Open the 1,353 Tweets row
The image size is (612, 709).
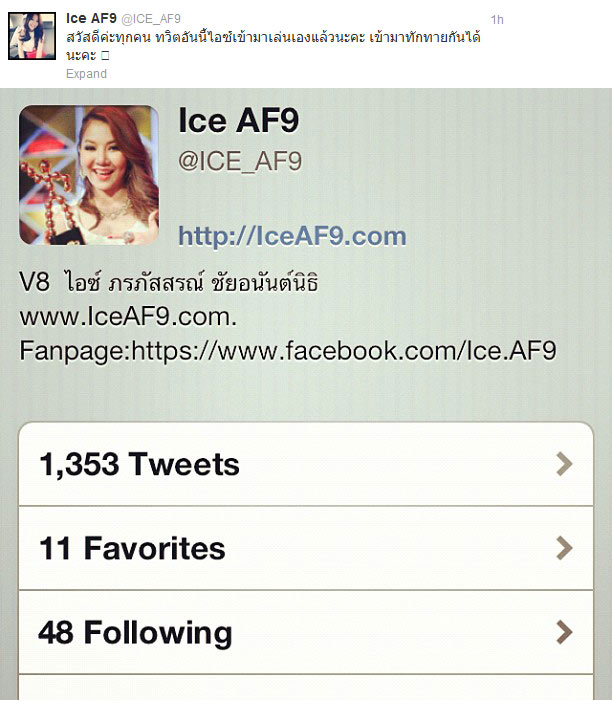306,464
